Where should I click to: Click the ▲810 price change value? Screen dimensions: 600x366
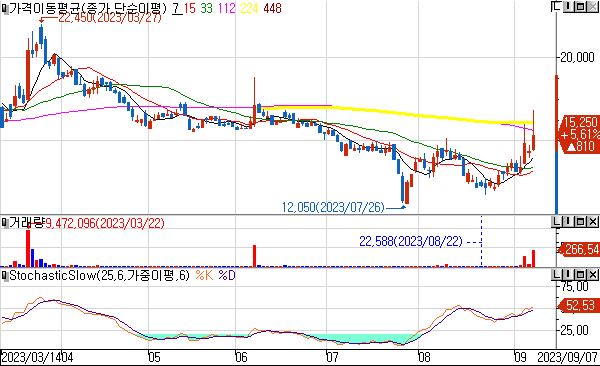[x=580, y=146]
